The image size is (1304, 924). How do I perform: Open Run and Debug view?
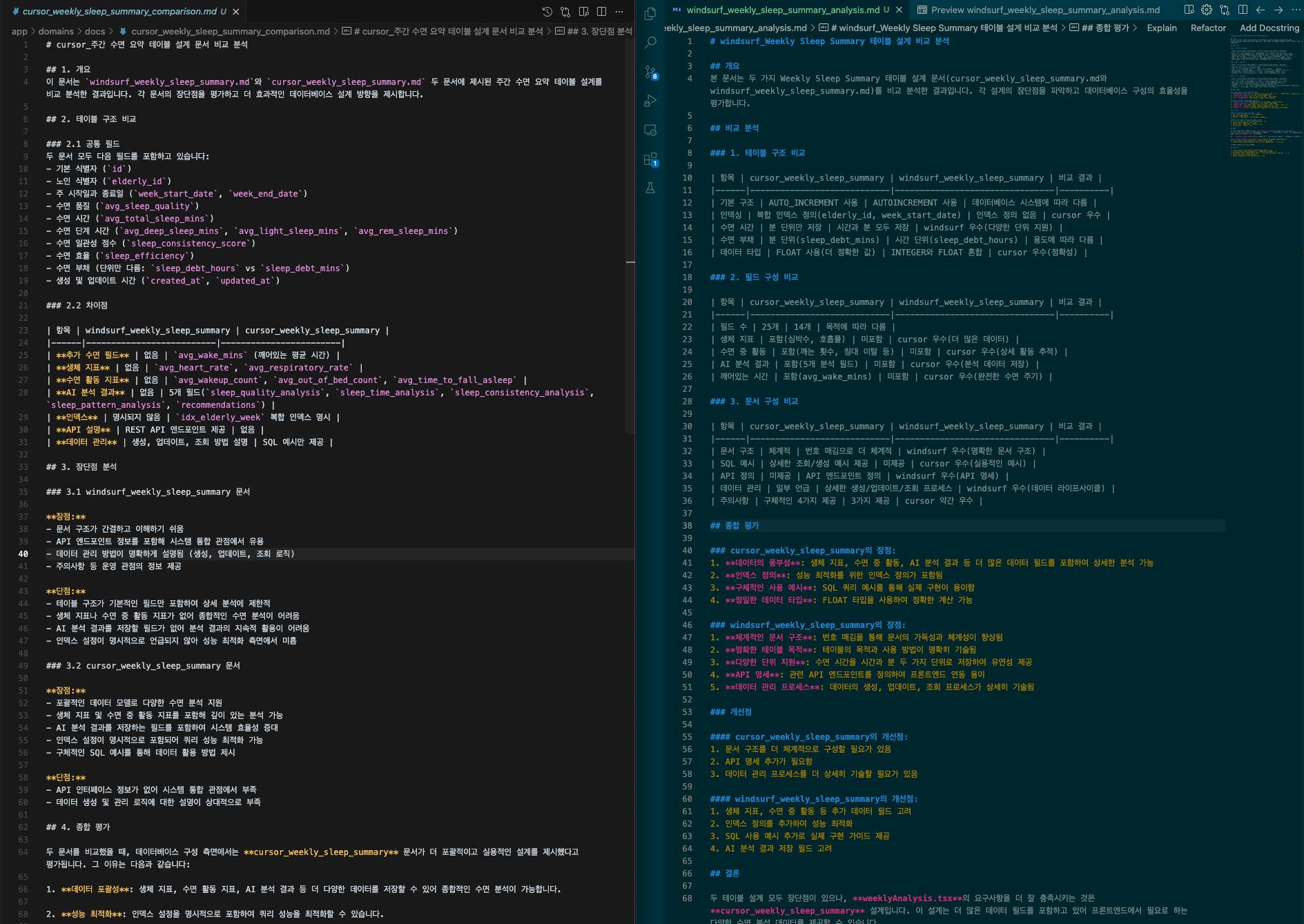coord(650,101)
